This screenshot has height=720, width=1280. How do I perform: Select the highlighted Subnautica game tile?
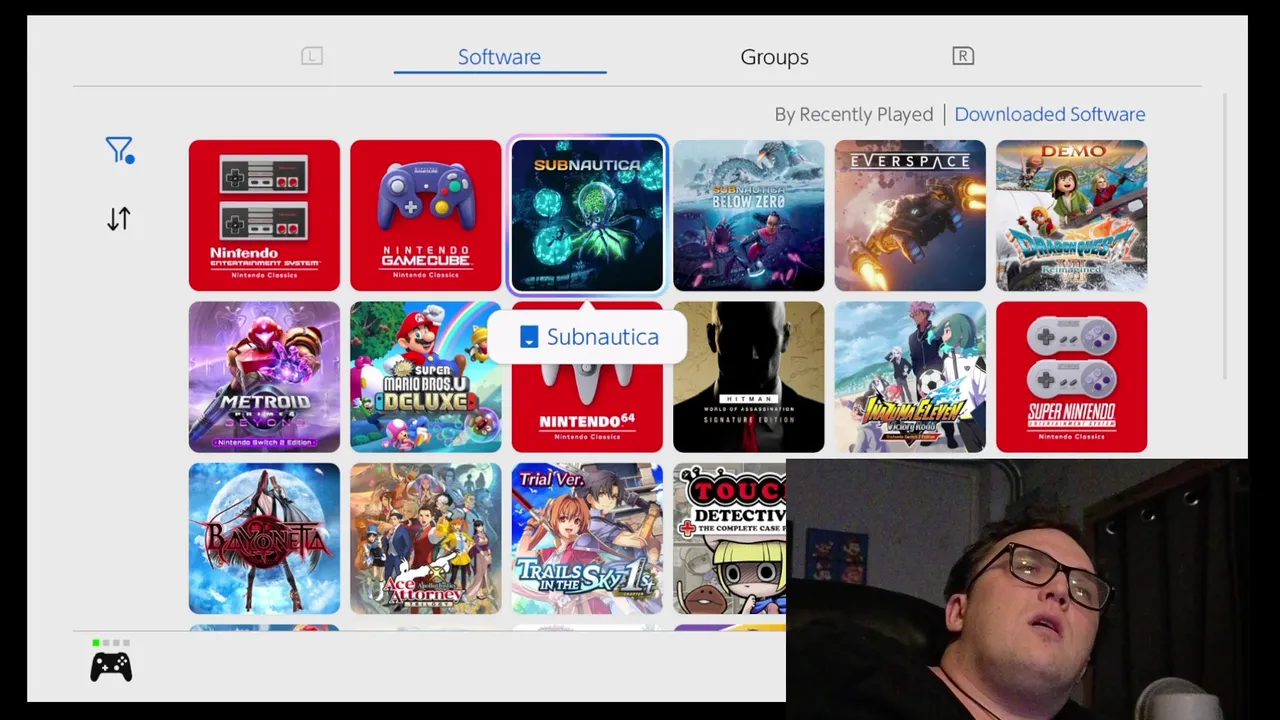pos(587,216)
